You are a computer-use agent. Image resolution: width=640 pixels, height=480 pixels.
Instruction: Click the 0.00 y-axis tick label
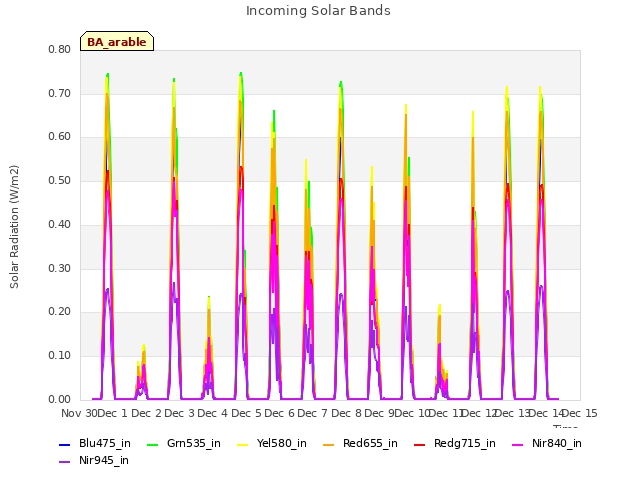pos(60,399)
